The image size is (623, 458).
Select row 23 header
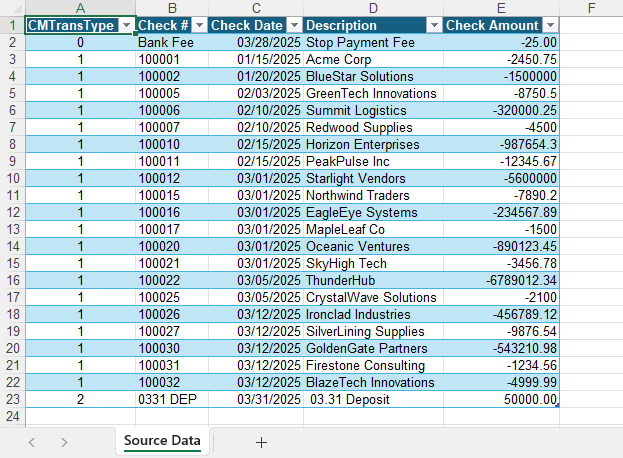(13, 399)
